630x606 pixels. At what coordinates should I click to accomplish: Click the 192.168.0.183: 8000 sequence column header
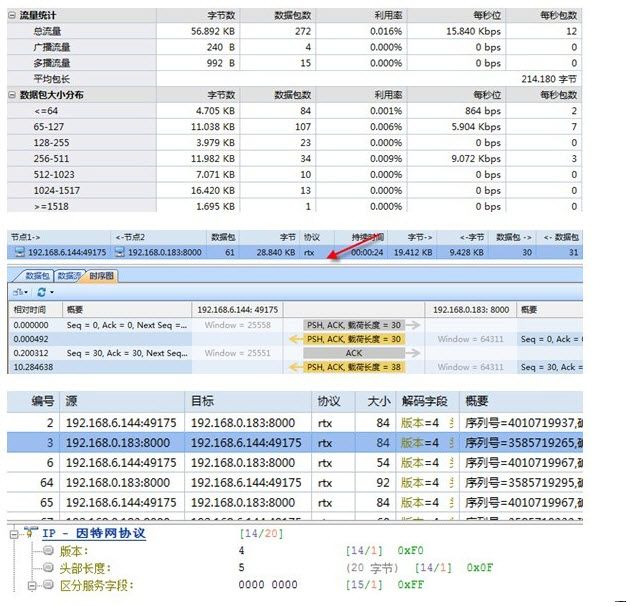(x=471, y=310)
